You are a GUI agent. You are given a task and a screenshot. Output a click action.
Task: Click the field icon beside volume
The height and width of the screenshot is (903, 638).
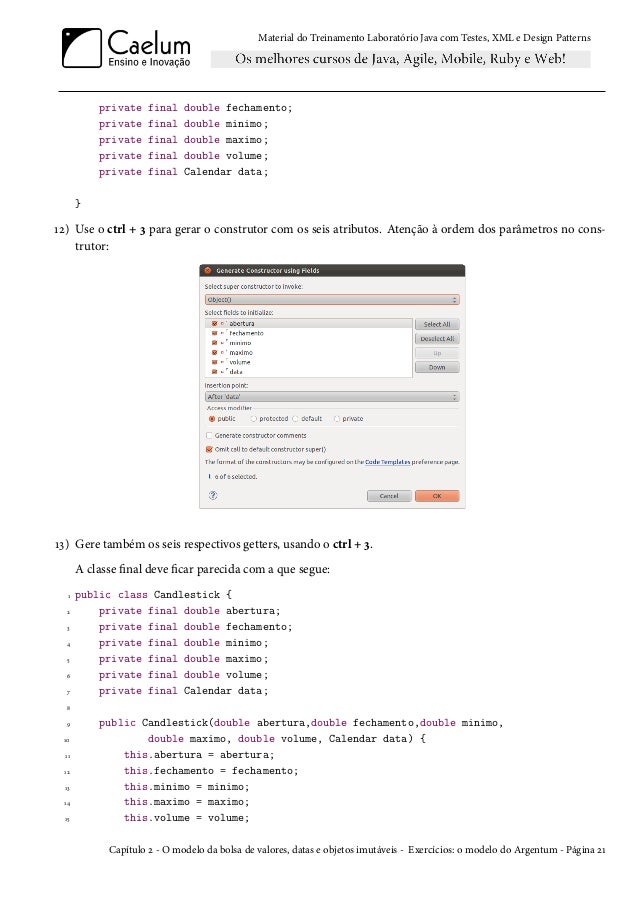pos(223,362)
